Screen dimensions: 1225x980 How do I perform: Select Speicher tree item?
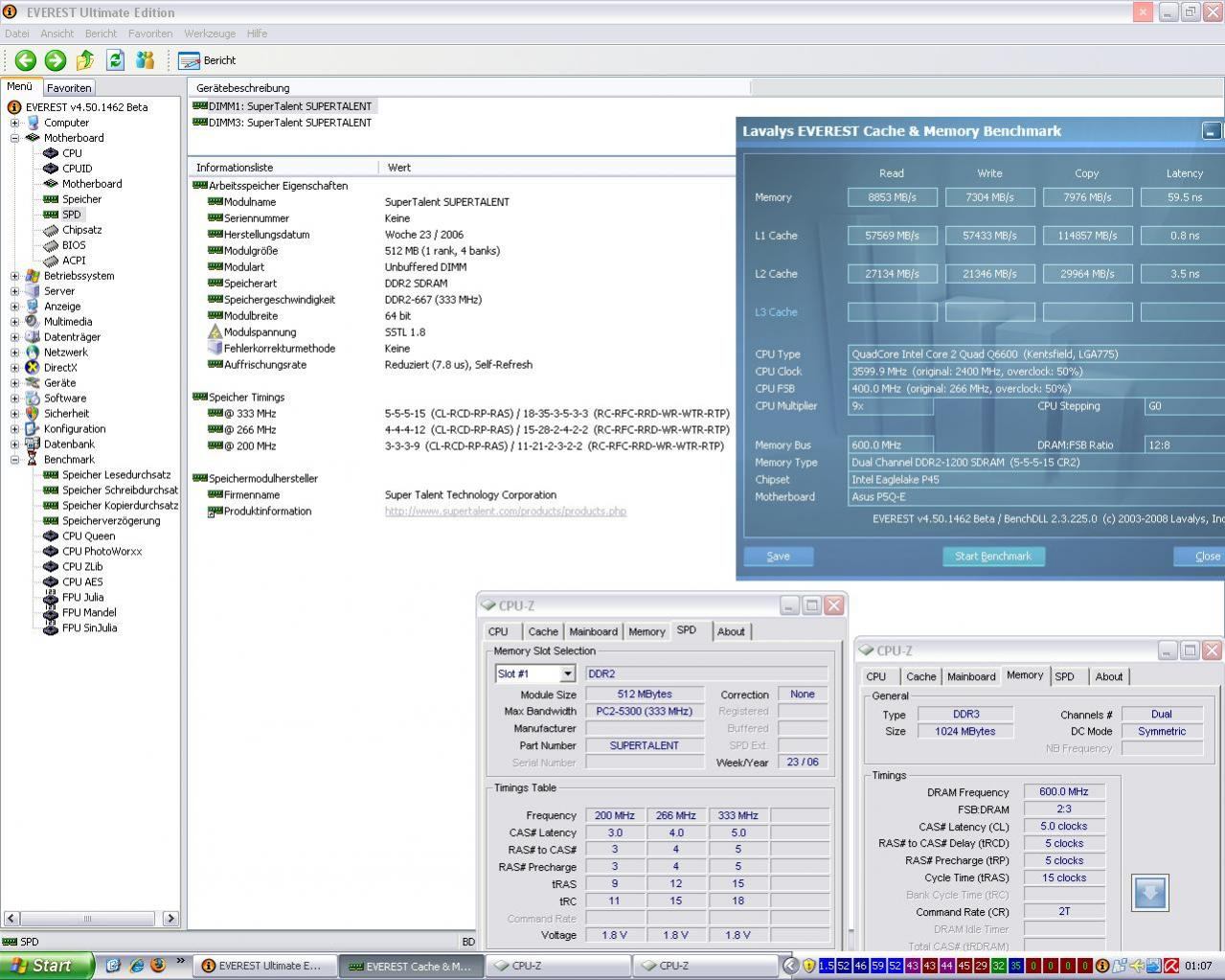pos(81,199)
